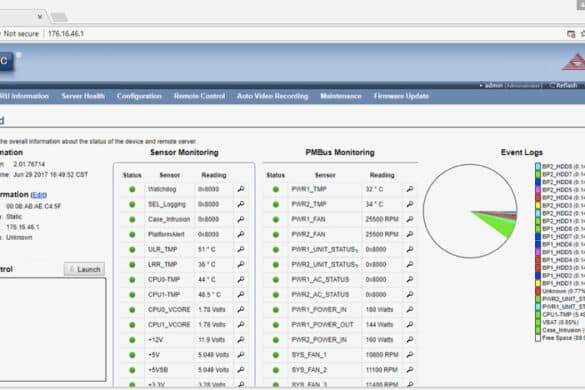
Task: Open details magnifier for +5V sensor
Action: click(241, 355)
